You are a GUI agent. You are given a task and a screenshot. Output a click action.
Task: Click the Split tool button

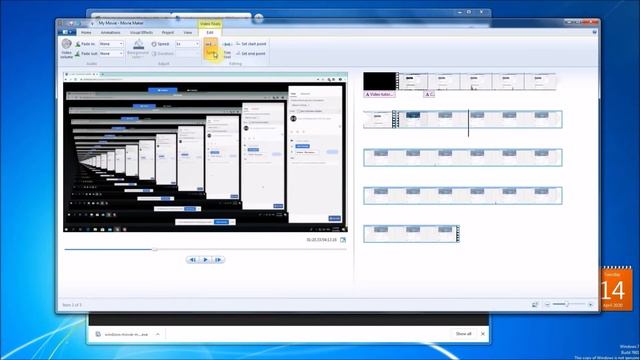(x=211, y=49)
